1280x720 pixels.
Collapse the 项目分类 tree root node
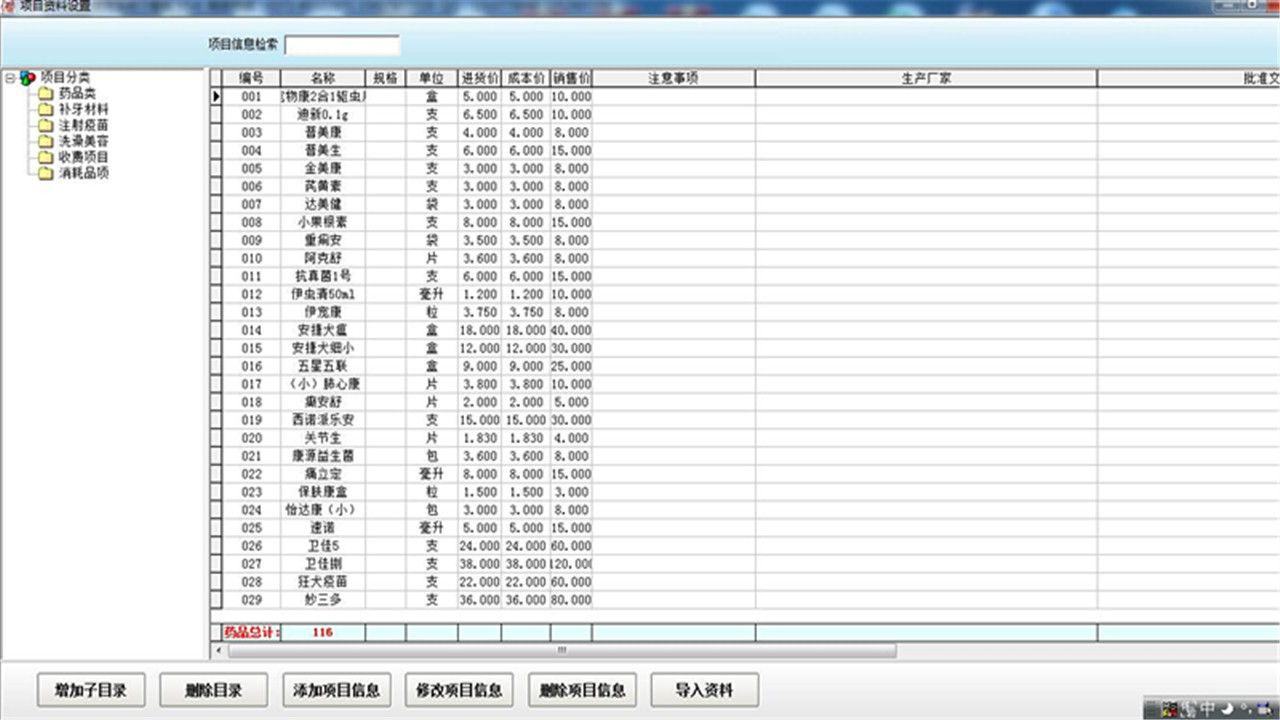[x=10, y=77]
